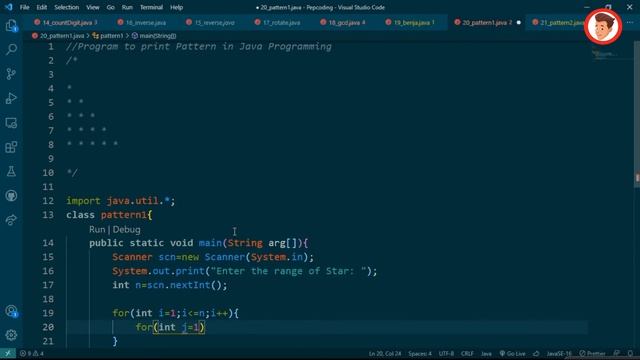The image size is (640, 360).
Task: Switch to the 15_reverse.java tab
Action: click(214, 22)
